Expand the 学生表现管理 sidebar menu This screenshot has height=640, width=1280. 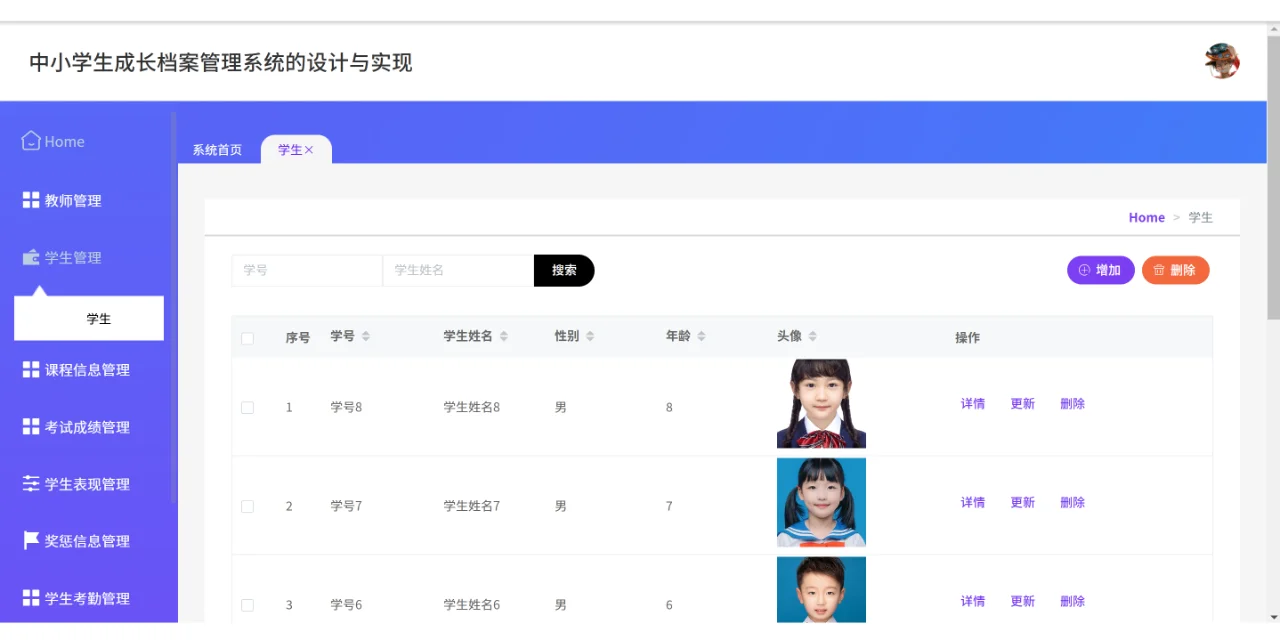pyautogui.click(x=88, y=483)
